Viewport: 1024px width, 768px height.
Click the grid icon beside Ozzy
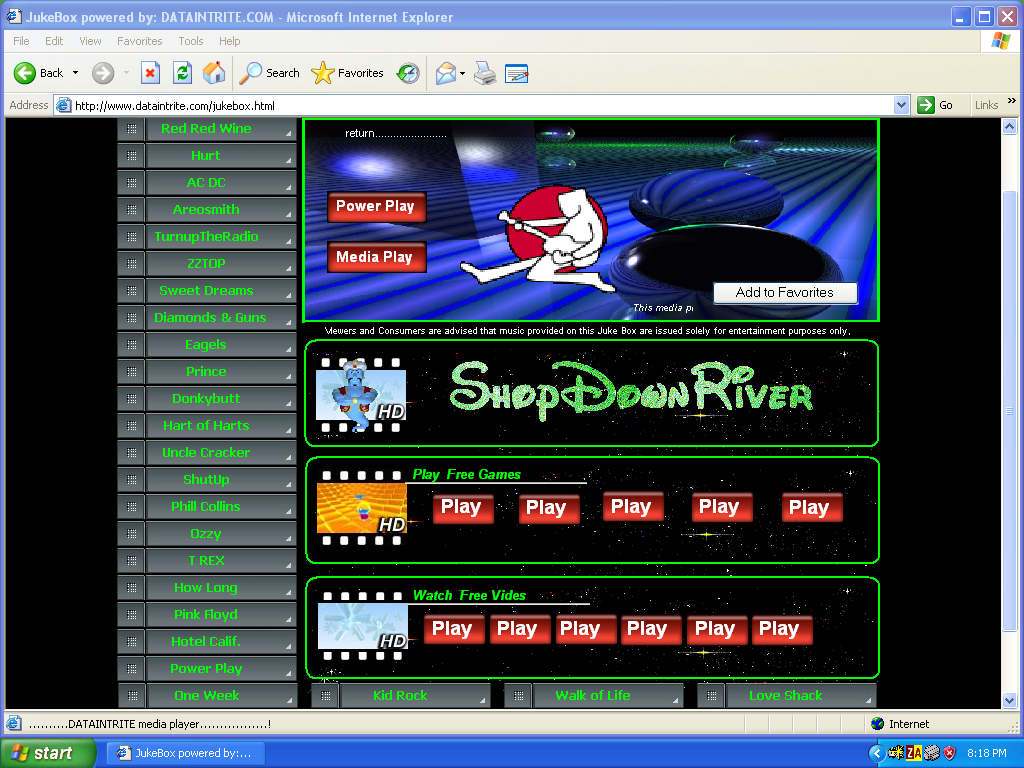click(x=131, y=534)
